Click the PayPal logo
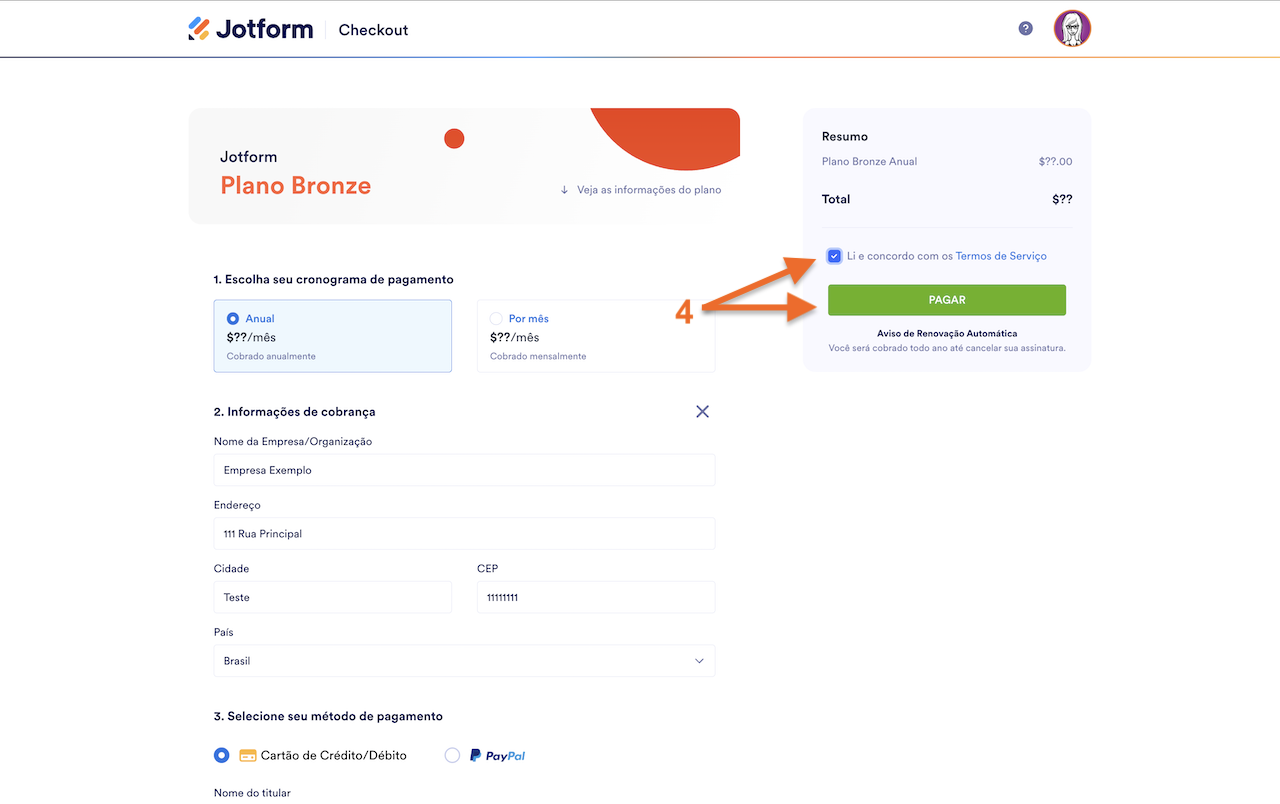Screen dimensions: 1280x804 point(497,755)
